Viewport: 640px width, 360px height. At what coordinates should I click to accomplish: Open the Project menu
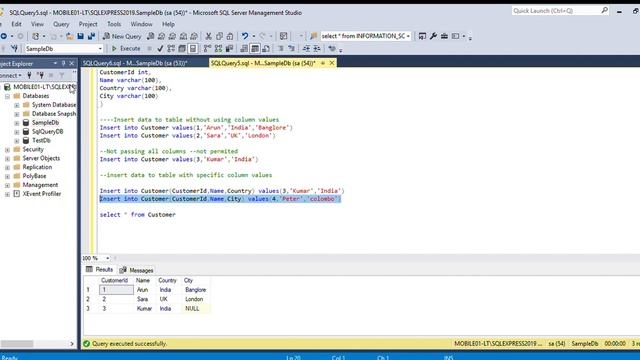pos(88,24)
